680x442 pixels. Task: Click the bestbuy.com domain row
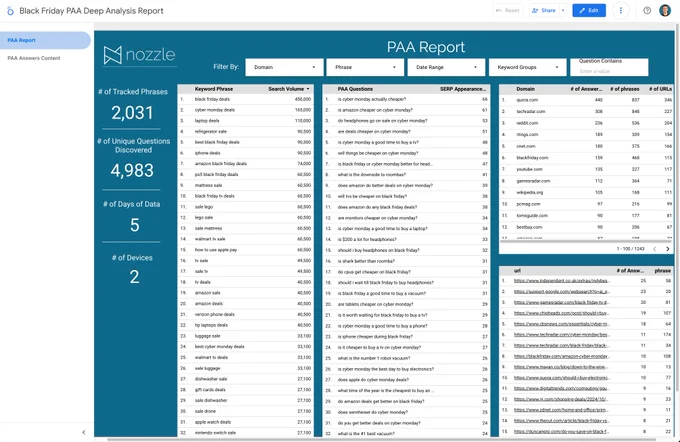(586, 227)
